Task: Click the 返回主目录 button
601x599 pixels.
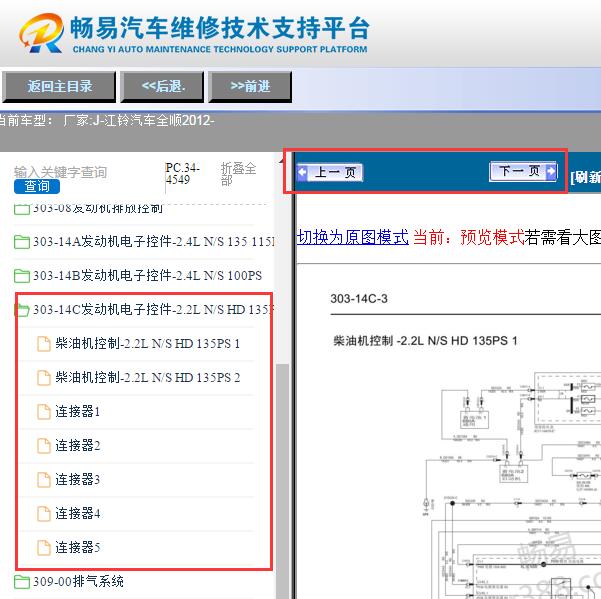Action: 59,87
